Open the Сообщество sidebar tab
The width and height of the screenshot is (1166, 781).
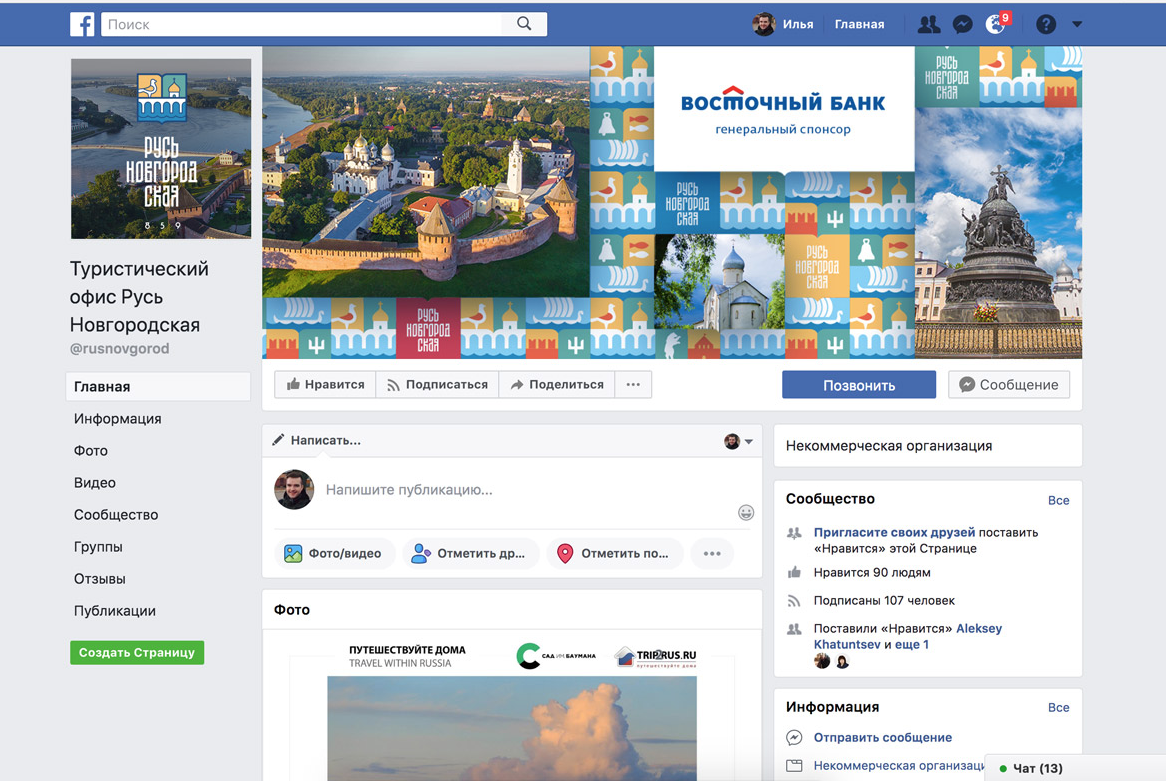116,515
